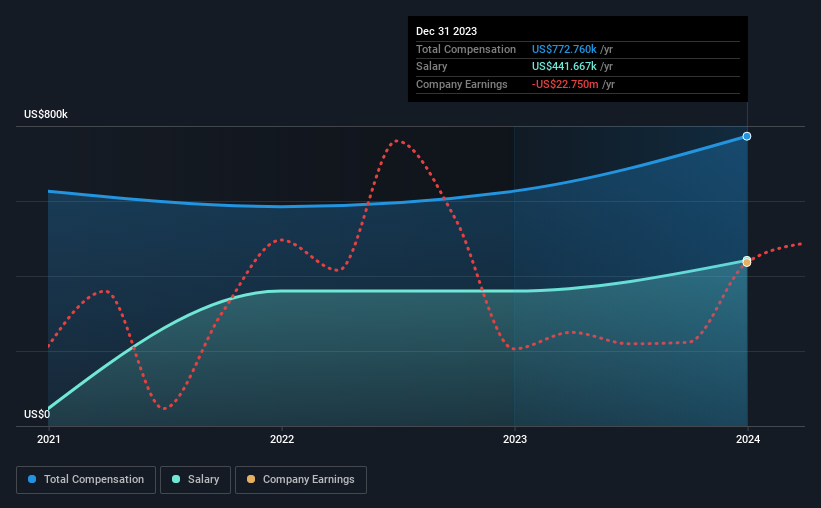Toggle the Company Earnings legend button
Viewport: 821px width, 508px height.
301,480
